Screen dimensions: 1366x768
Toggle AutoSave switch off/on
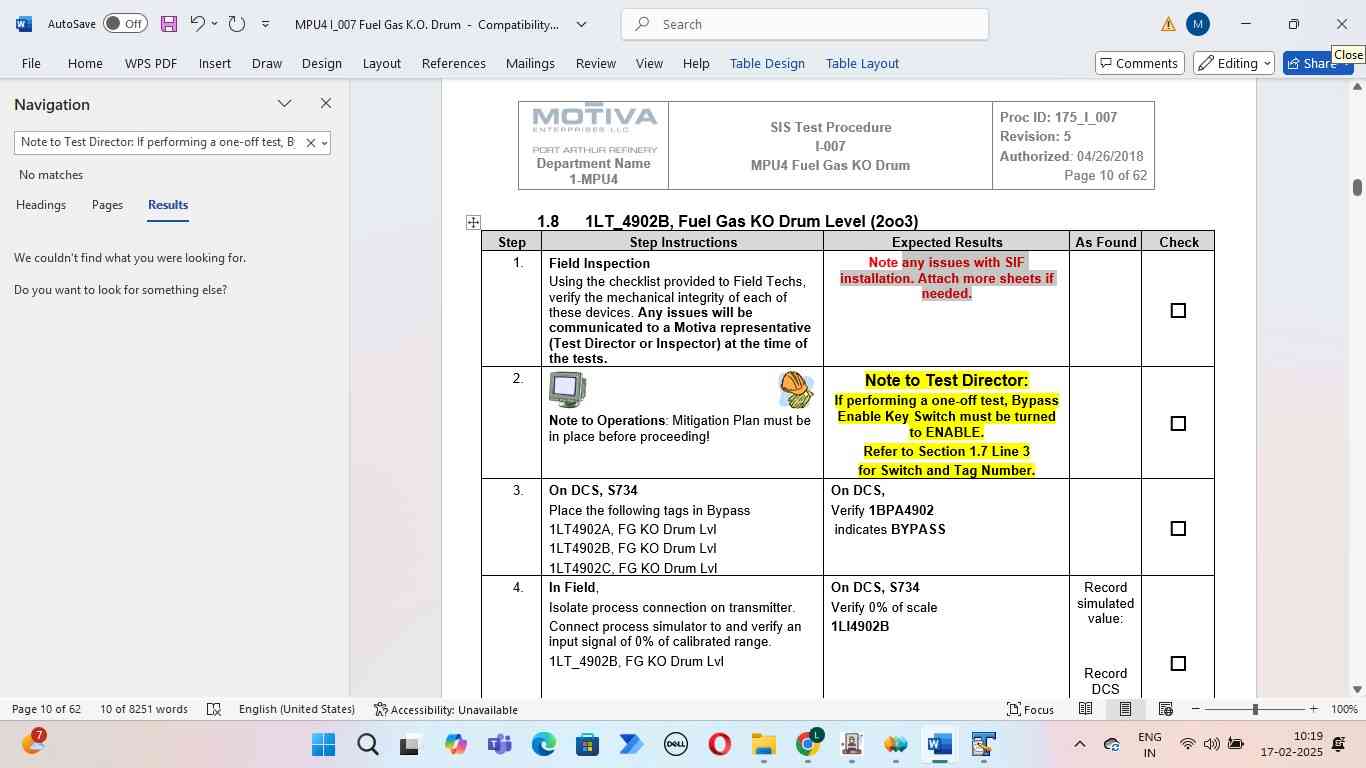point(125,24)
